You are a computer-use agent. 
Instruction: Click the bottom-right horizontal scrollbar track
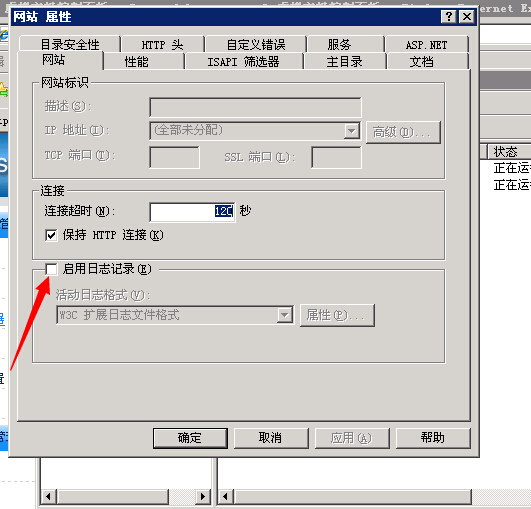pyautogui.click(x=354, y=496)
